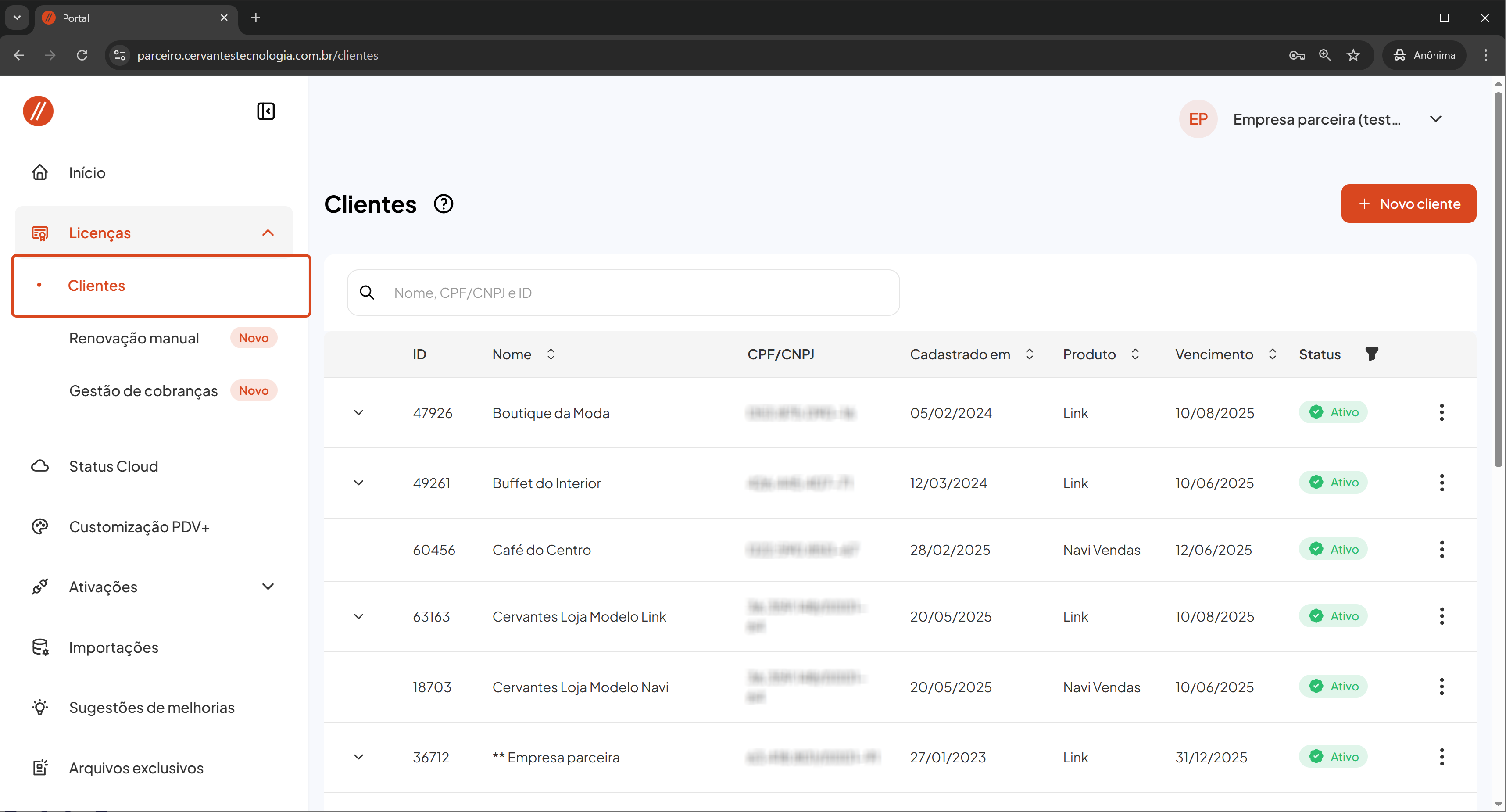Viewport: 1506px width, 812px height.
Task: Open Status Cloud from sidebar
Action: [114, 466]
